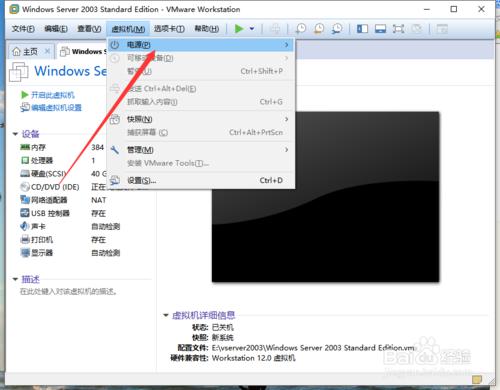Collapse the 描述 description section
Image resolution: width=500 pixels, height=390 pixels.
[15, 279]
